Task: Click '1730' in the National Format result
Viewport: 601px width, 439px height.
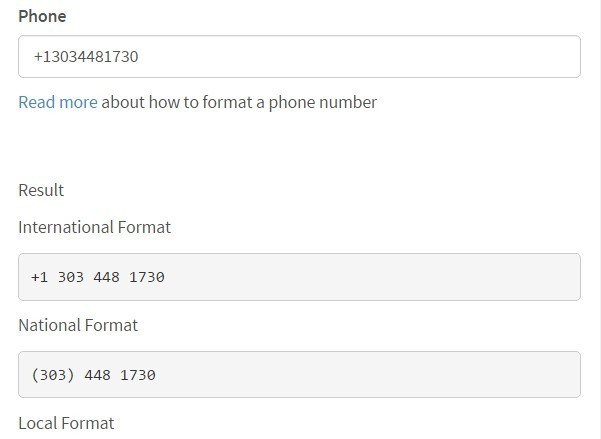Action: 138,375
